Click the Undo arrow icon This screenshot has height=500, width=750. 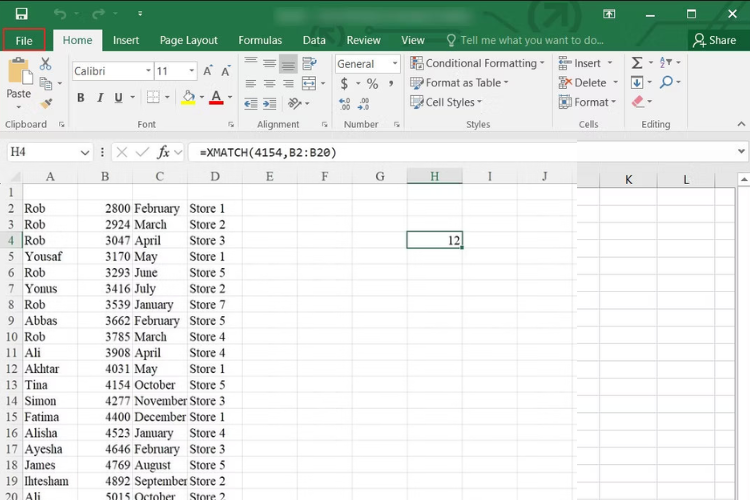tap(60, 14)
